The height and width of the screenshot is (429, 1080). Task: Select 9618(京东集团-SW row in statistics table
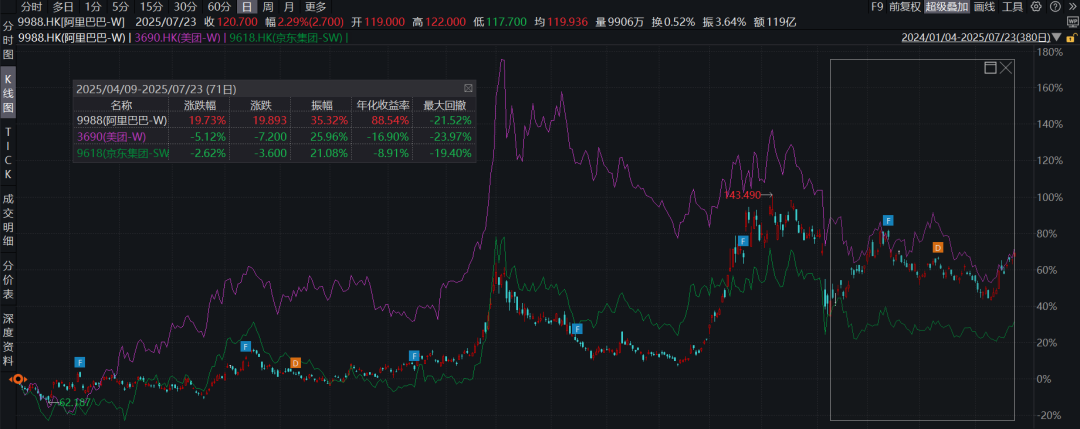274,153
